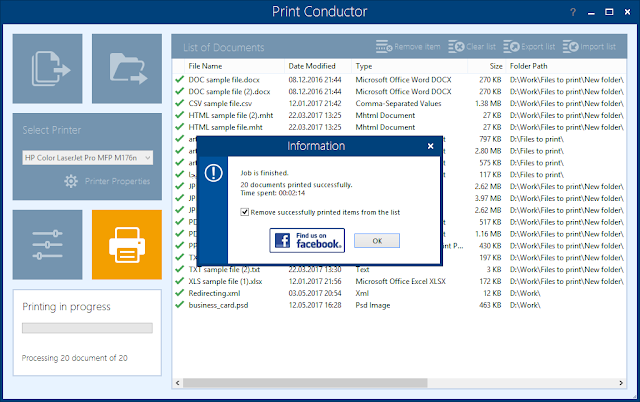Click the Find us on Facebook button

(307, 240)
